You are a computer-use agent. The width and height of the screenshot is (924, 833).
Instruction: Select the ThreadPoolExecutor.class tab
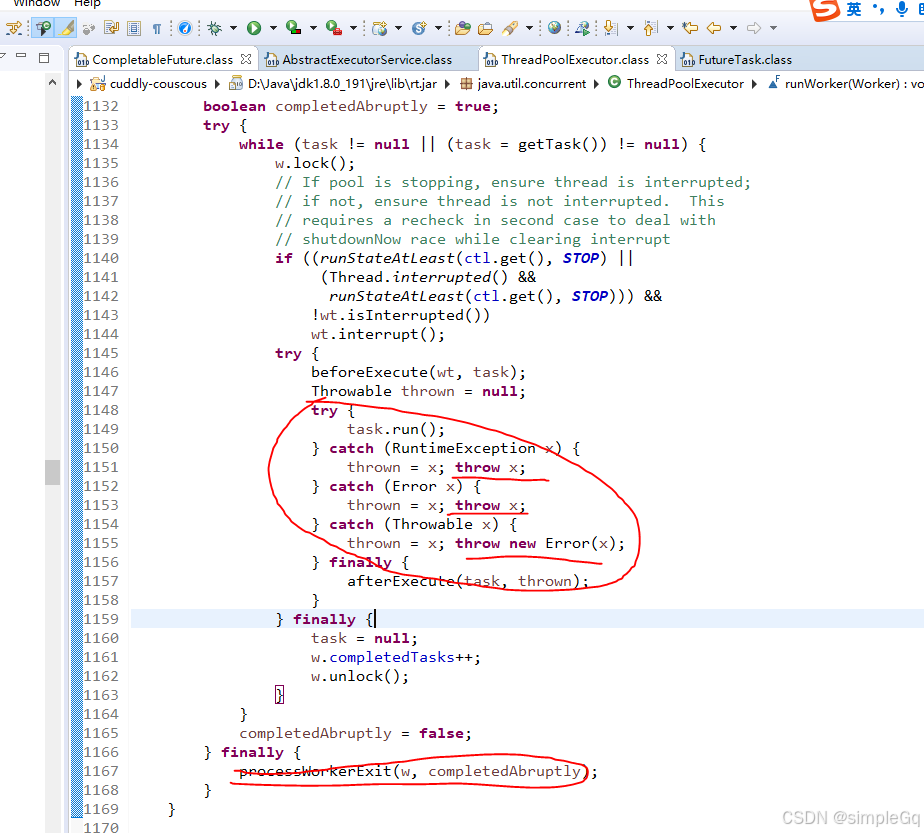[575, 60]
